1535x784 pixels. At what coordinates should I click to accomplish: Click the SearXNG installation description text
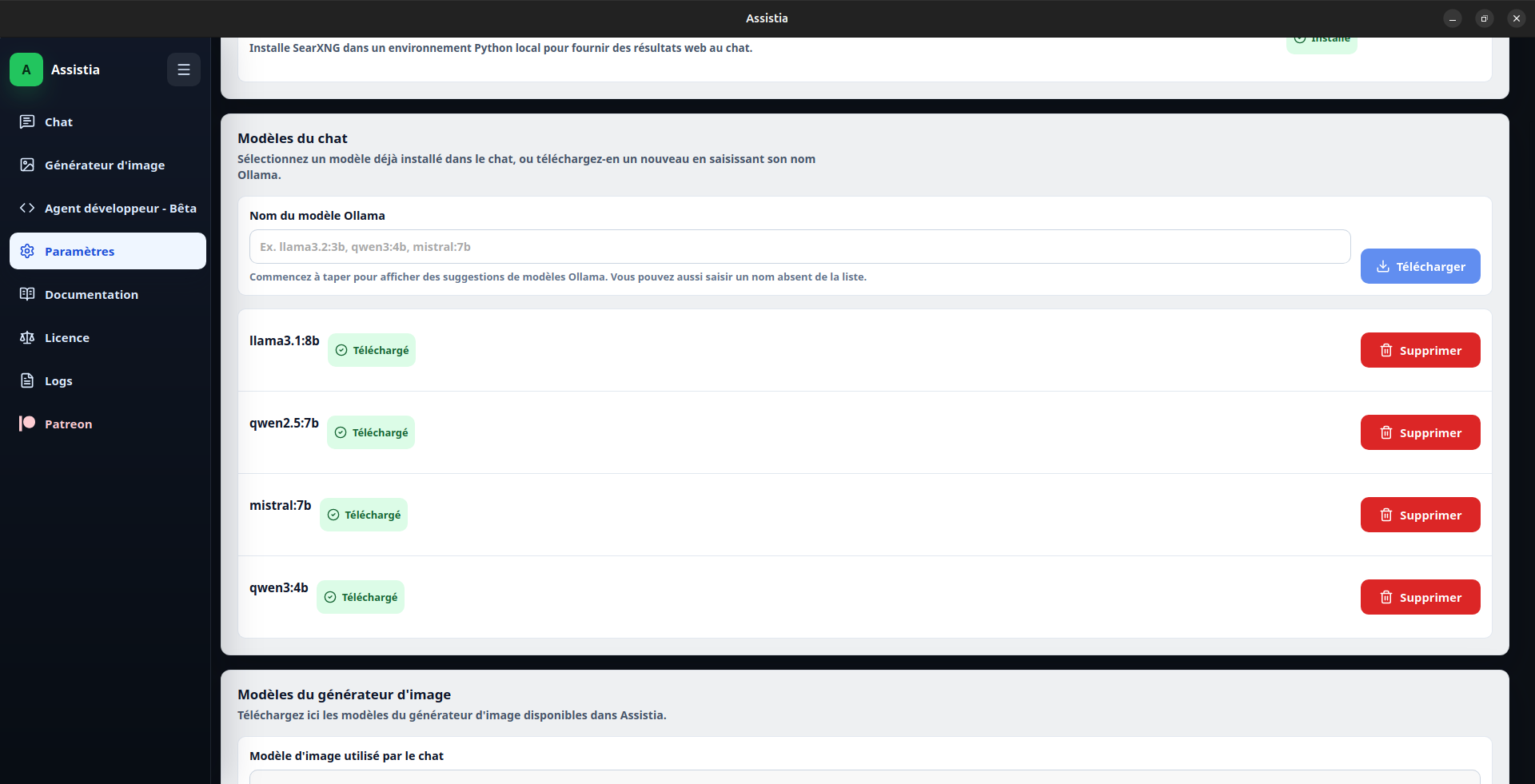(500, 48)
